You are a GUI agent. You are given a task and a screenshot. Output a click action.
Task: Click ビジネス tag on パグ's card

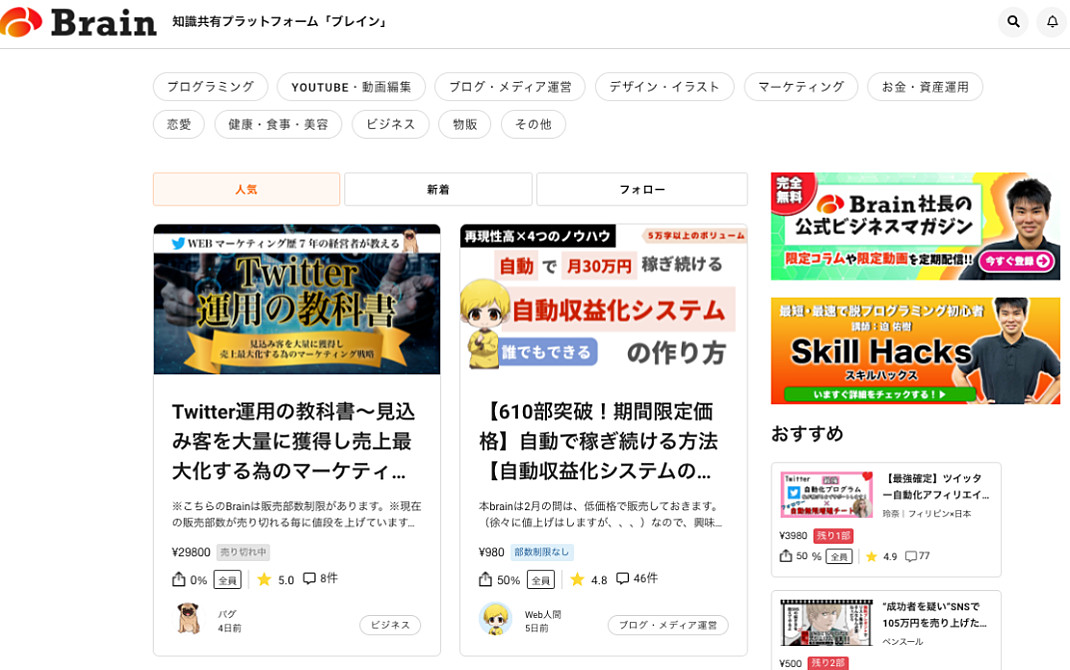coord(390,625)
